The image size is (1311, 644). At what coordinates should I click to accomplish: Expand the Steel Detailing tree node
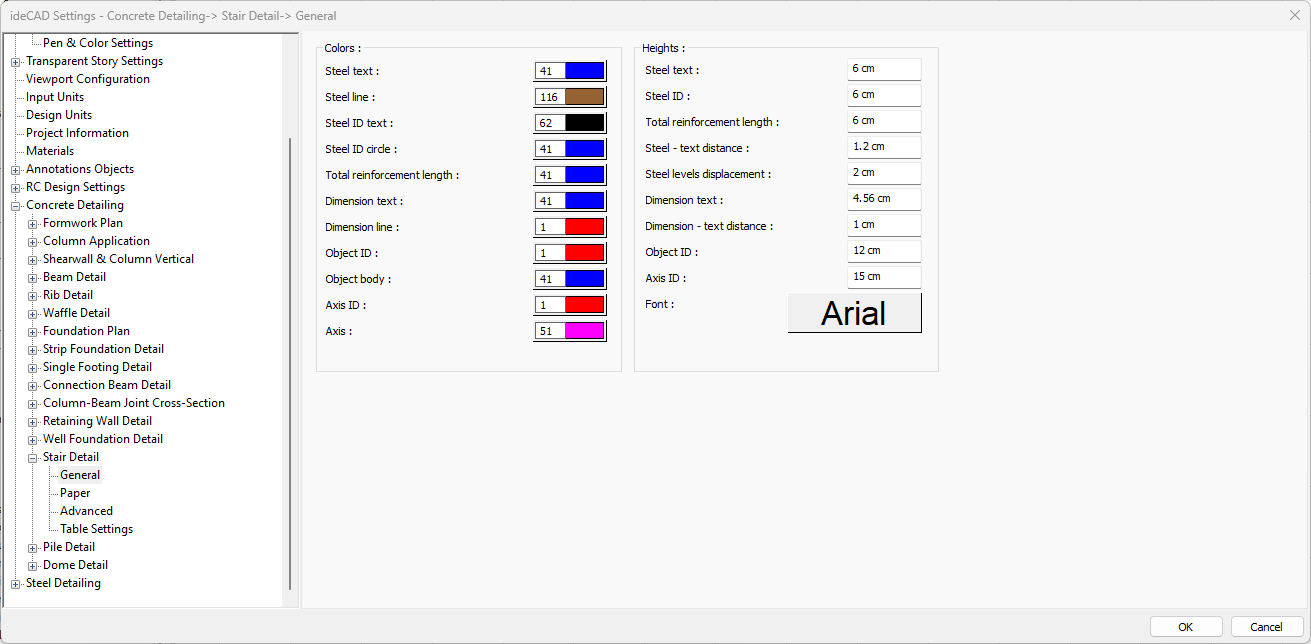pyautogui.click(x=15, y=584)
